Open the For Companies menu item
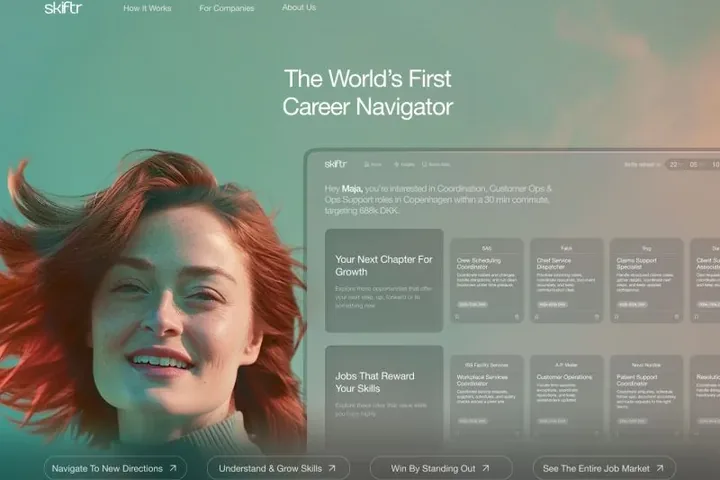720x480 pixels. pos(226,8)
